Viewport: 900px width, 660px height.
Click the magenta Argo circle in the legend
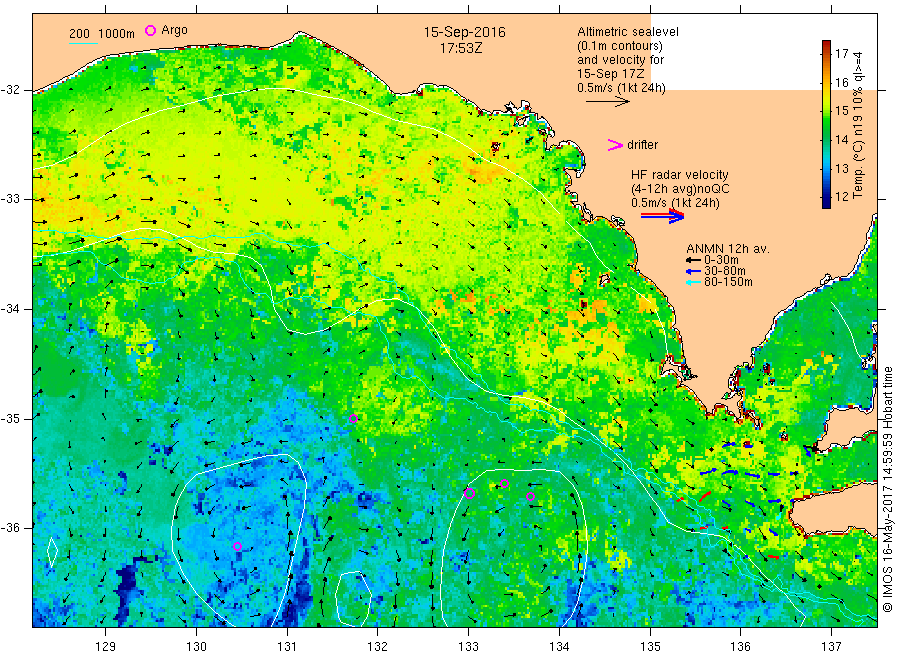pos(150,30)
